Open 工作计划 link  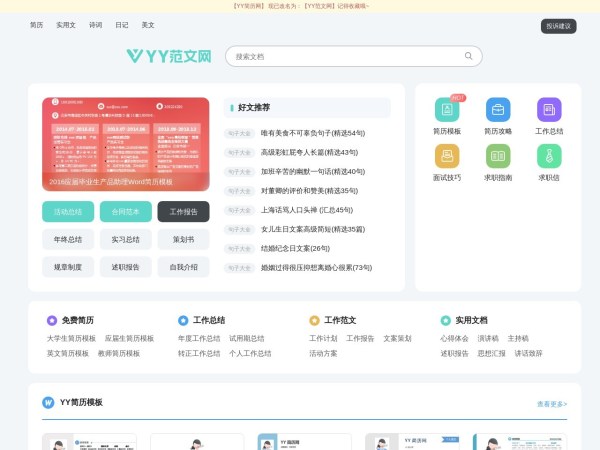point(323,338)
